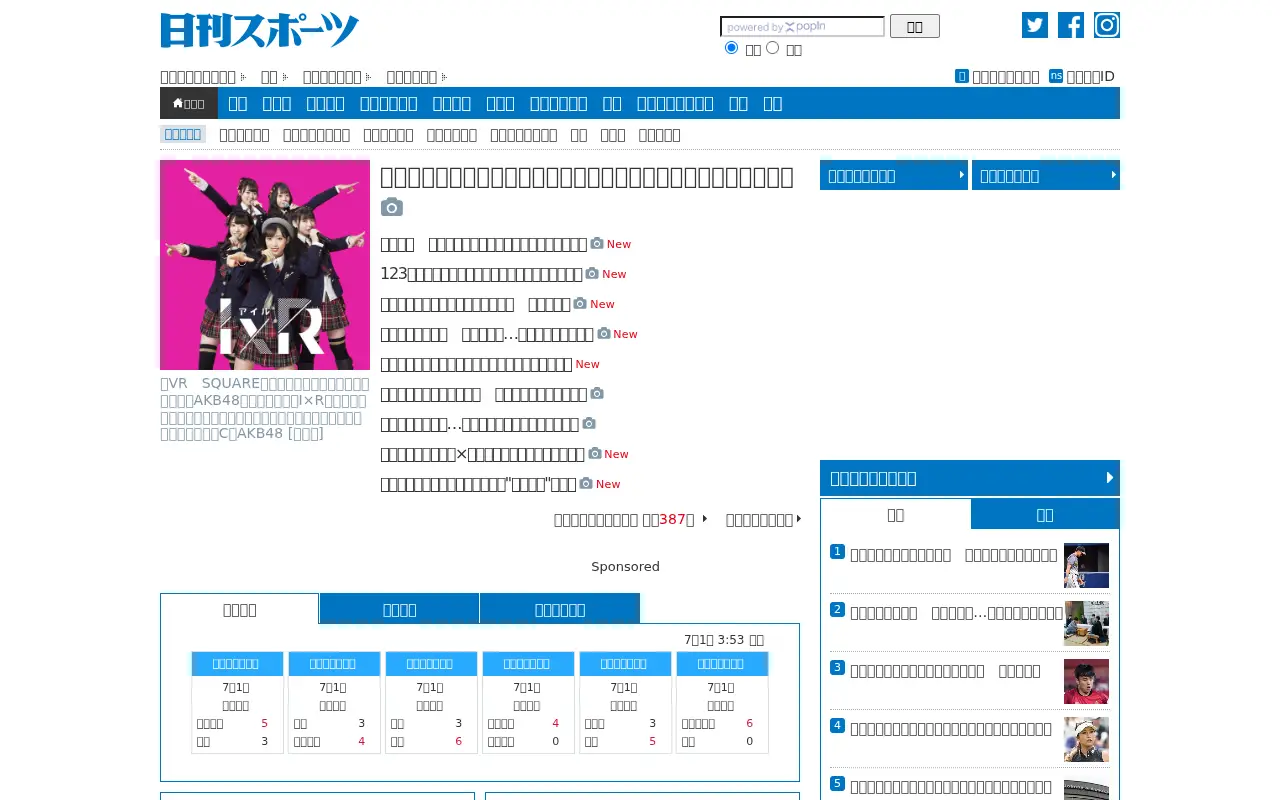Open the top-right link ending in "ID"

click(1091, 76)
